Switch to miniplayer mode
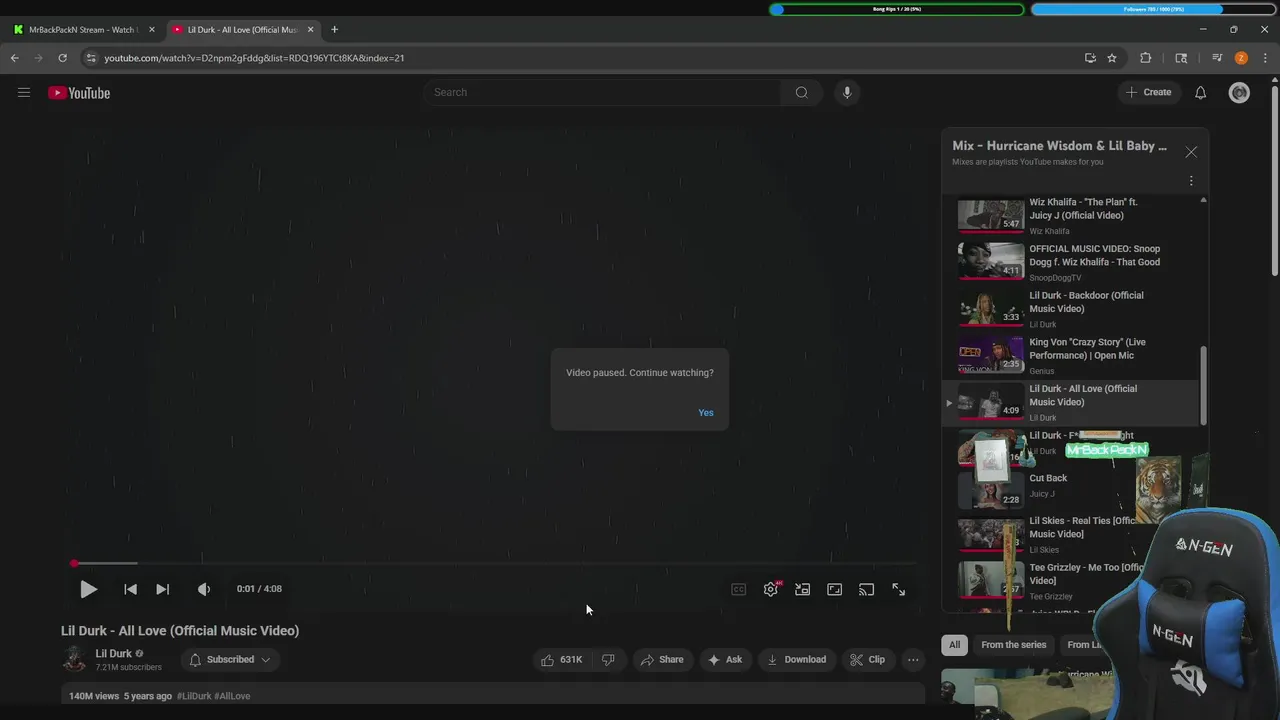 coord(802,590)
